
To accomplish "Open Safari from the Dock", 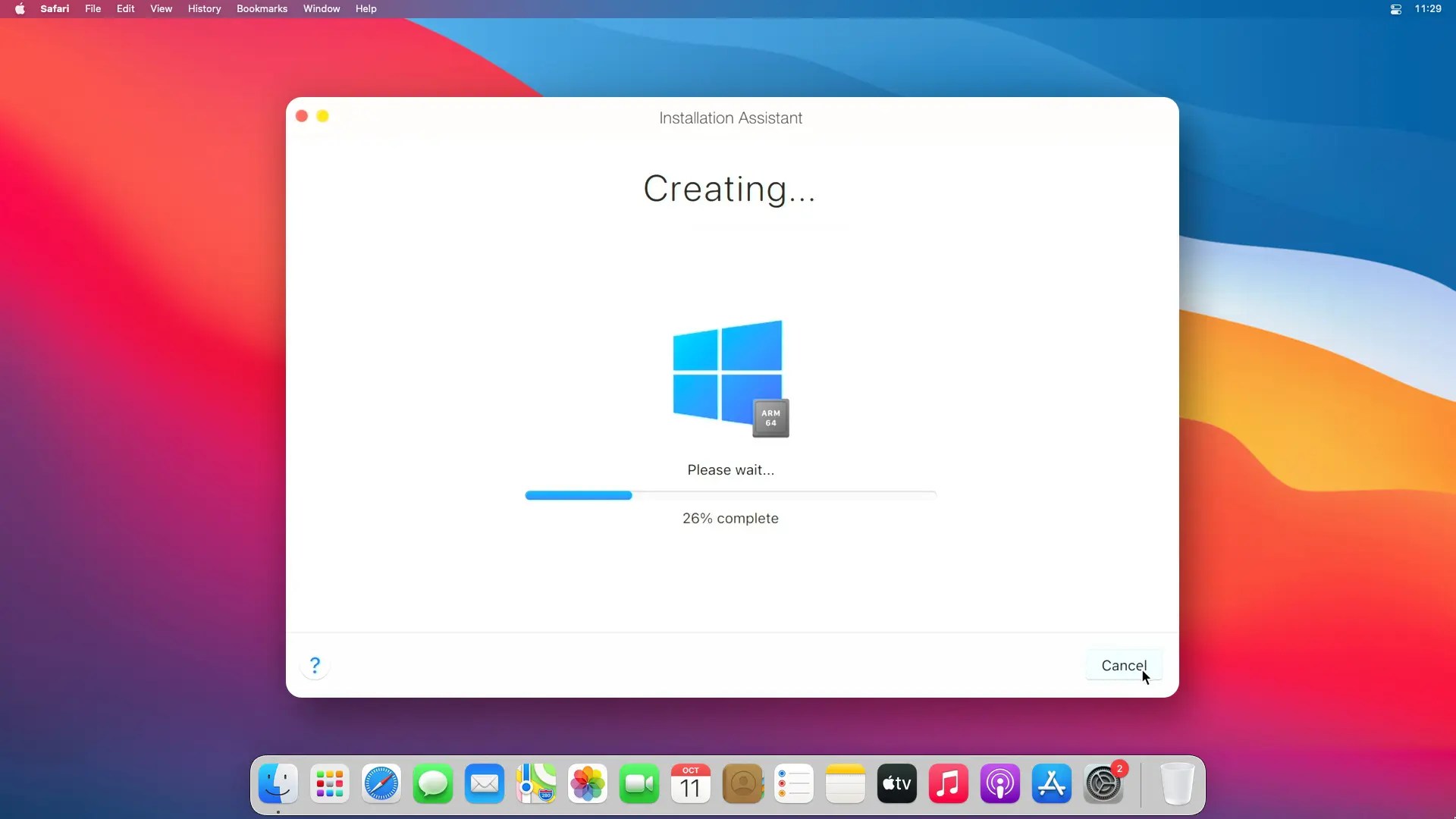I will click(x=381, y=783).
